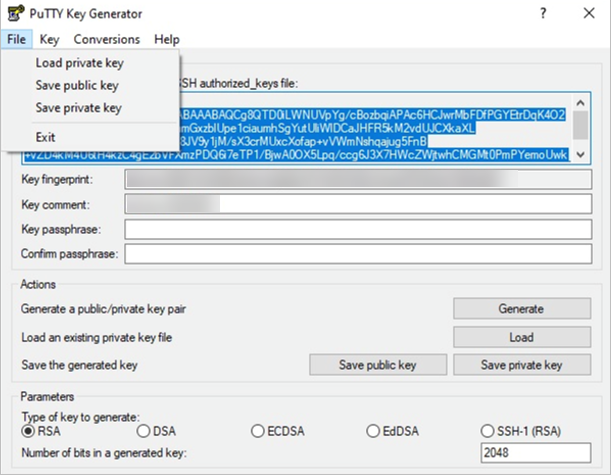
Task: Select the RSA key type
Action: (41, 431)
